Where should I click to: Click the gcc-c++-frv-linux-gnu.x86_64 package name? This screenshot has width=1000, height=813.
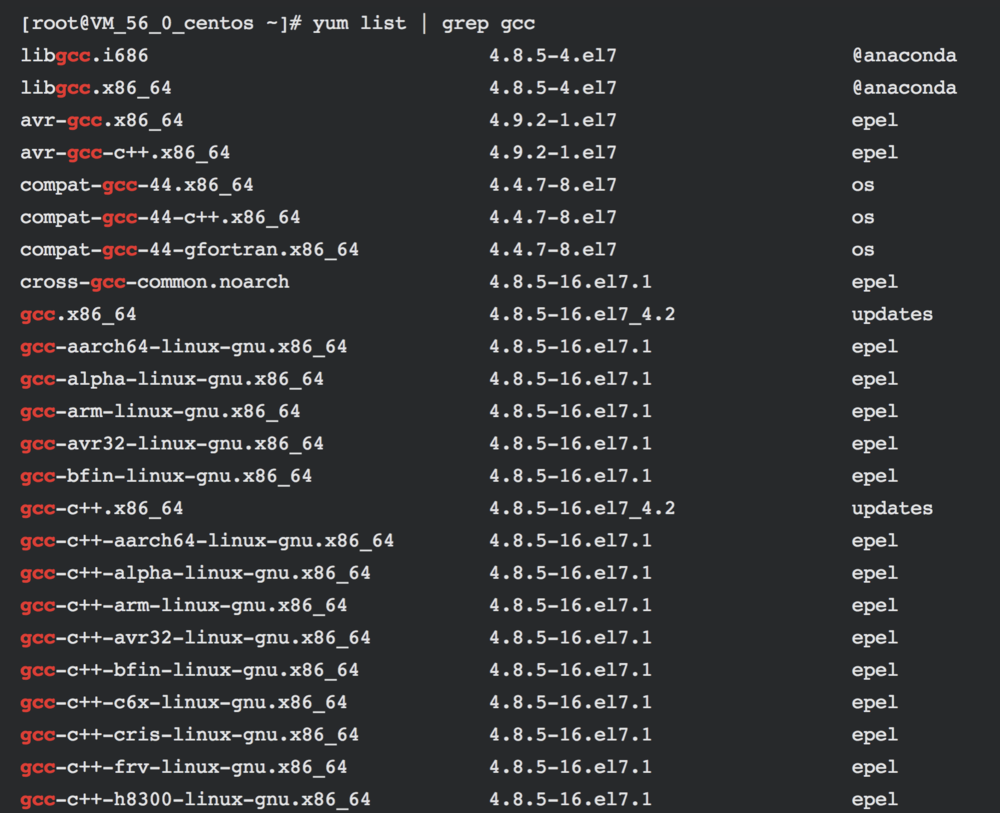183,767
